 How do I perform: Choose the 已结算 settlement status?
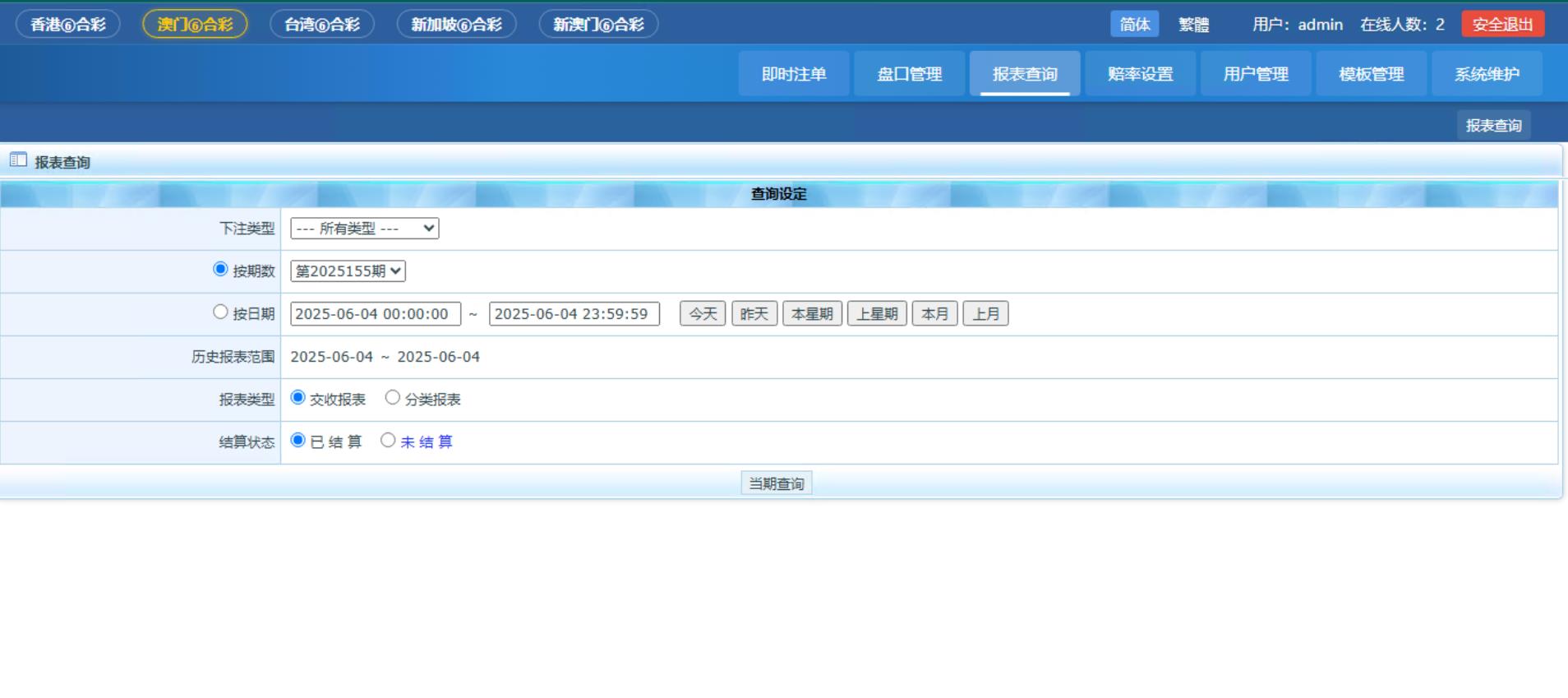point(298,441)
